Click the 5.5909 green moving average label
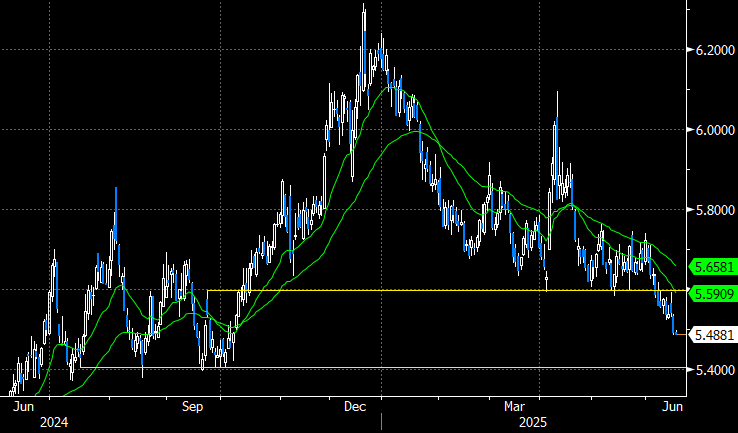Viewport: 738px width, 433px height. tap(713, 295)
